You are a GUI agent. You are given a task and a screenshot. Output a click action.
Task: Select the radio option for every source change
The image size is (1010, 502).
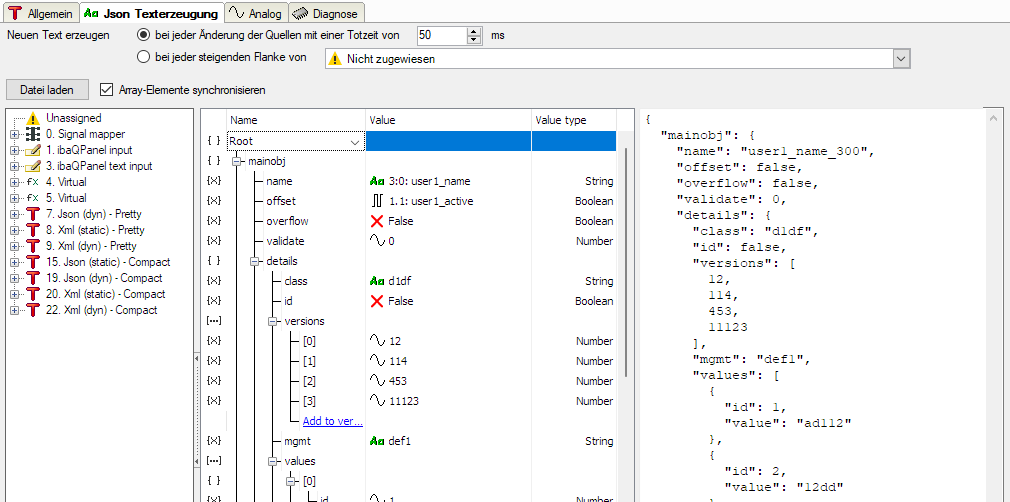(x=144, y=35)
